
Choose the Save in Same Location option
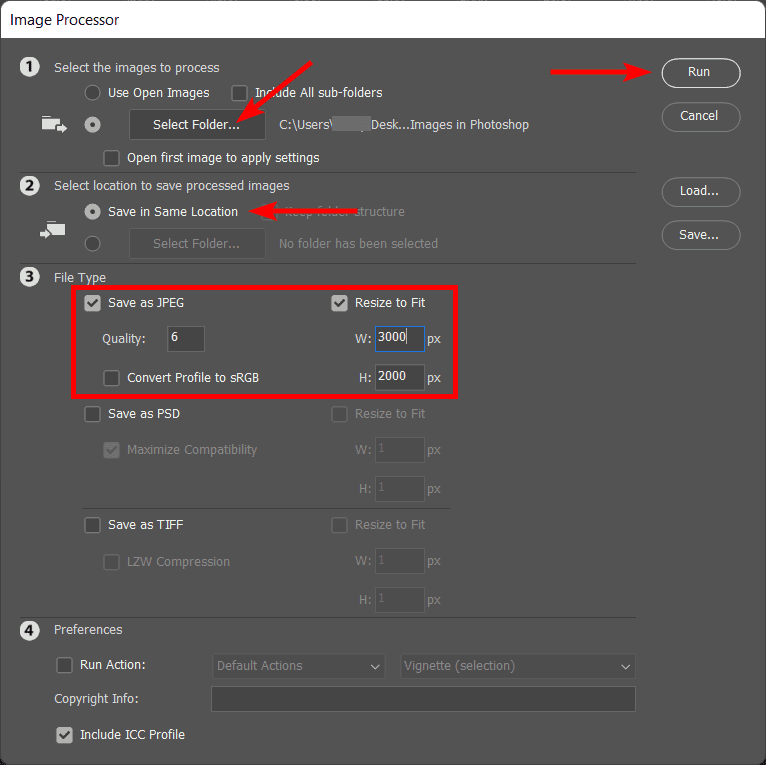click(93, 212)
